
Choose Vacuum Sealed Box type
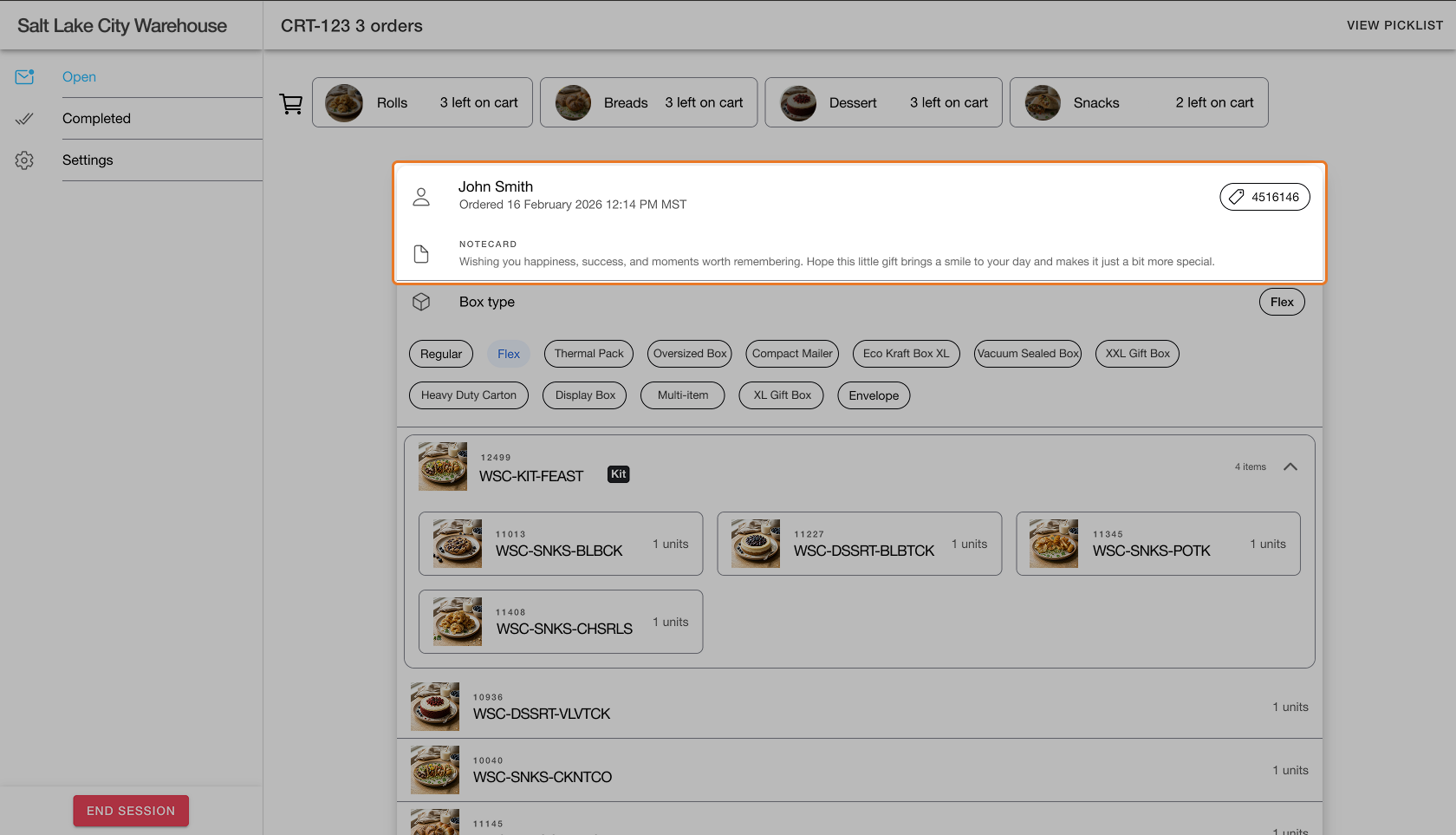tap(1028, 354)
